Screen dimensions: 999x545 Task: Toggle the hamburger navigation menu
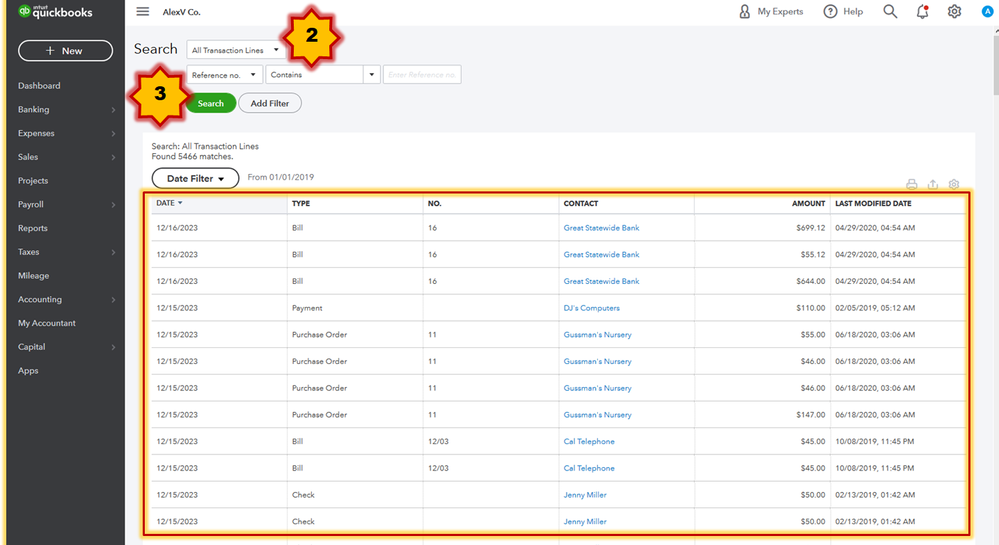click(143, 11)
